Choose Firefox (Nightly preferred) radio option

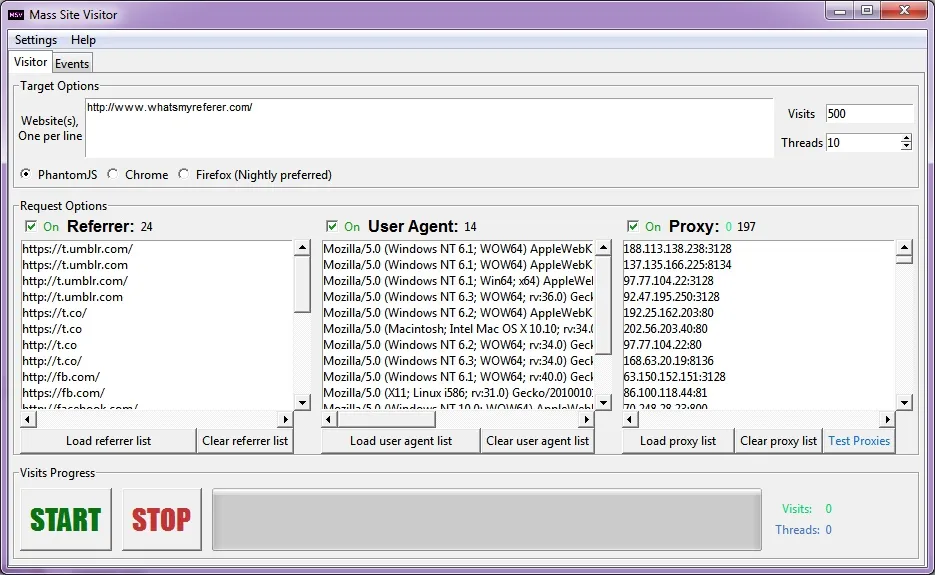(183, 175)
